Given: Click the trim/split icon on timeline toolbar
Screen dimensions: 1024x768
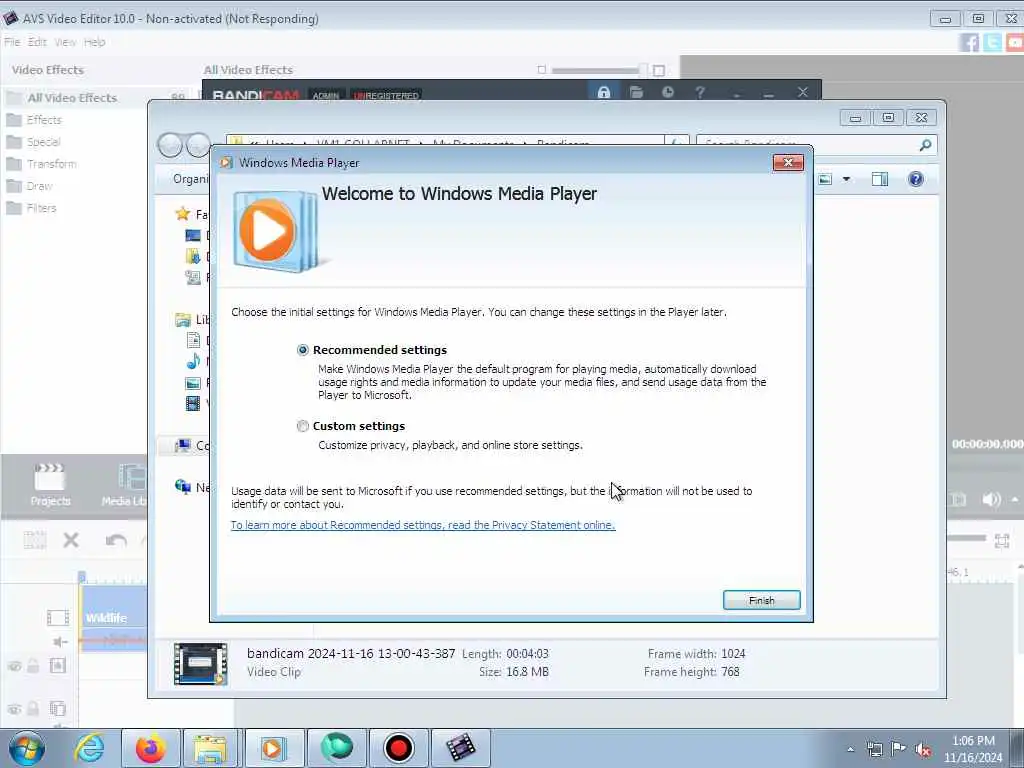Looking at the screenshot, I should click(35, 540).
